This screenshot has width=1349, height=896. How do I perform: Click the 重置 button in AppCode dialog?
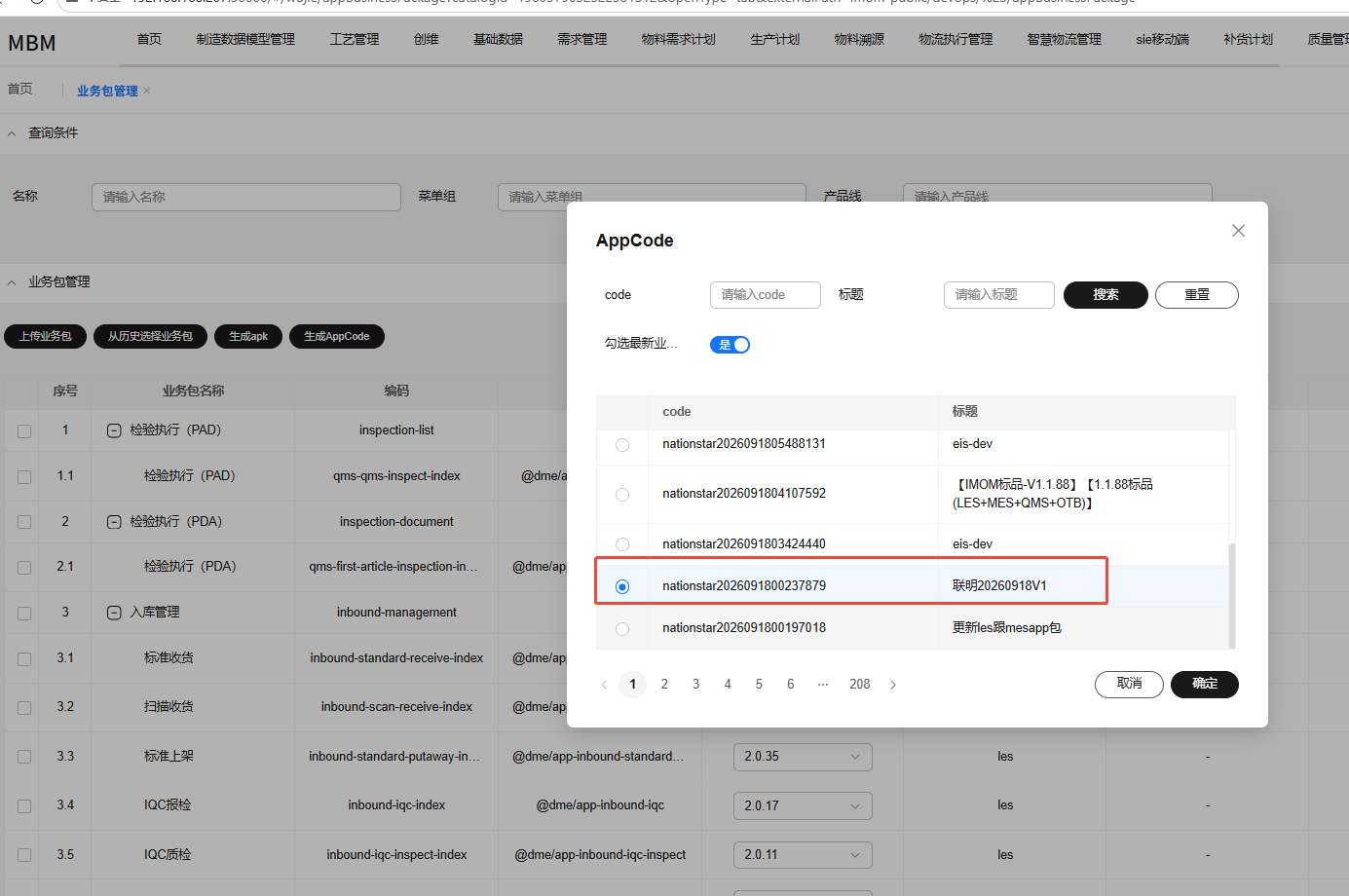click(1197, 295)
